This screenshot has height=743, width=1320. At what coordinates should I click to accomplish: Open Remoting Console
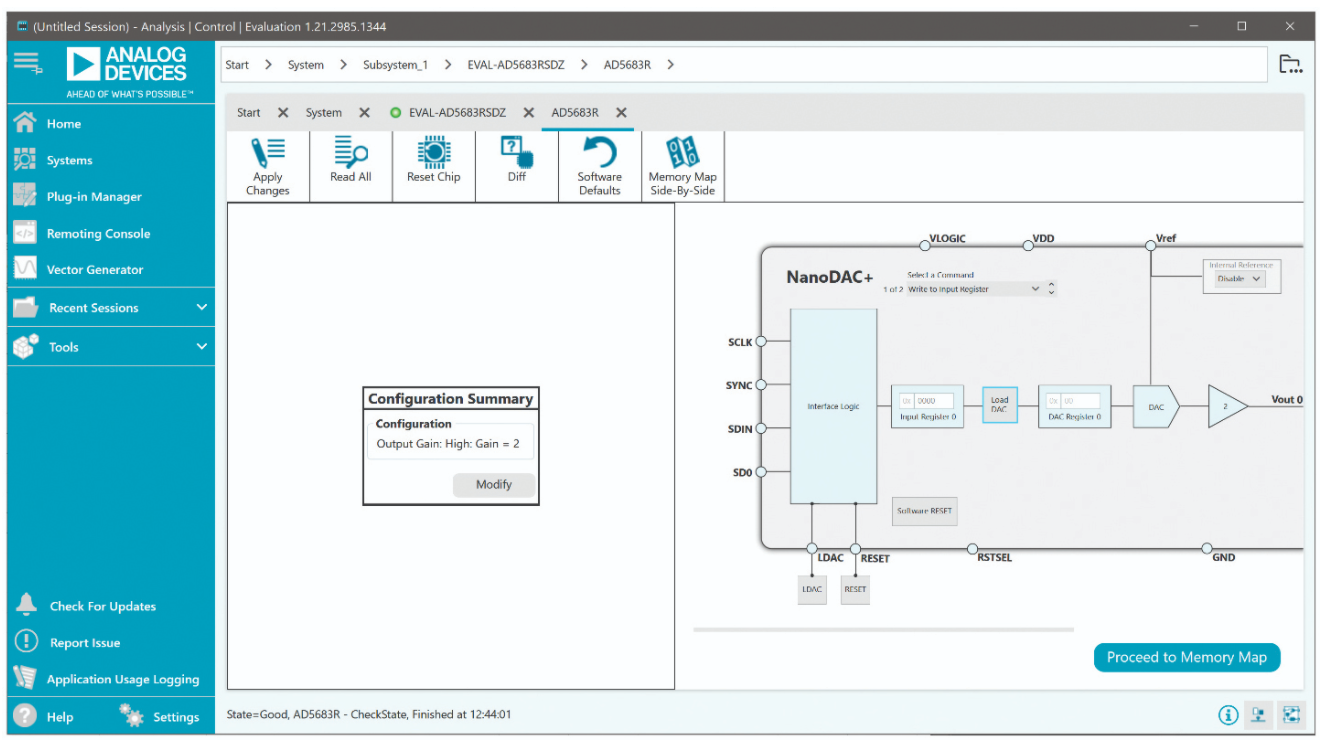tap(98, 233)
